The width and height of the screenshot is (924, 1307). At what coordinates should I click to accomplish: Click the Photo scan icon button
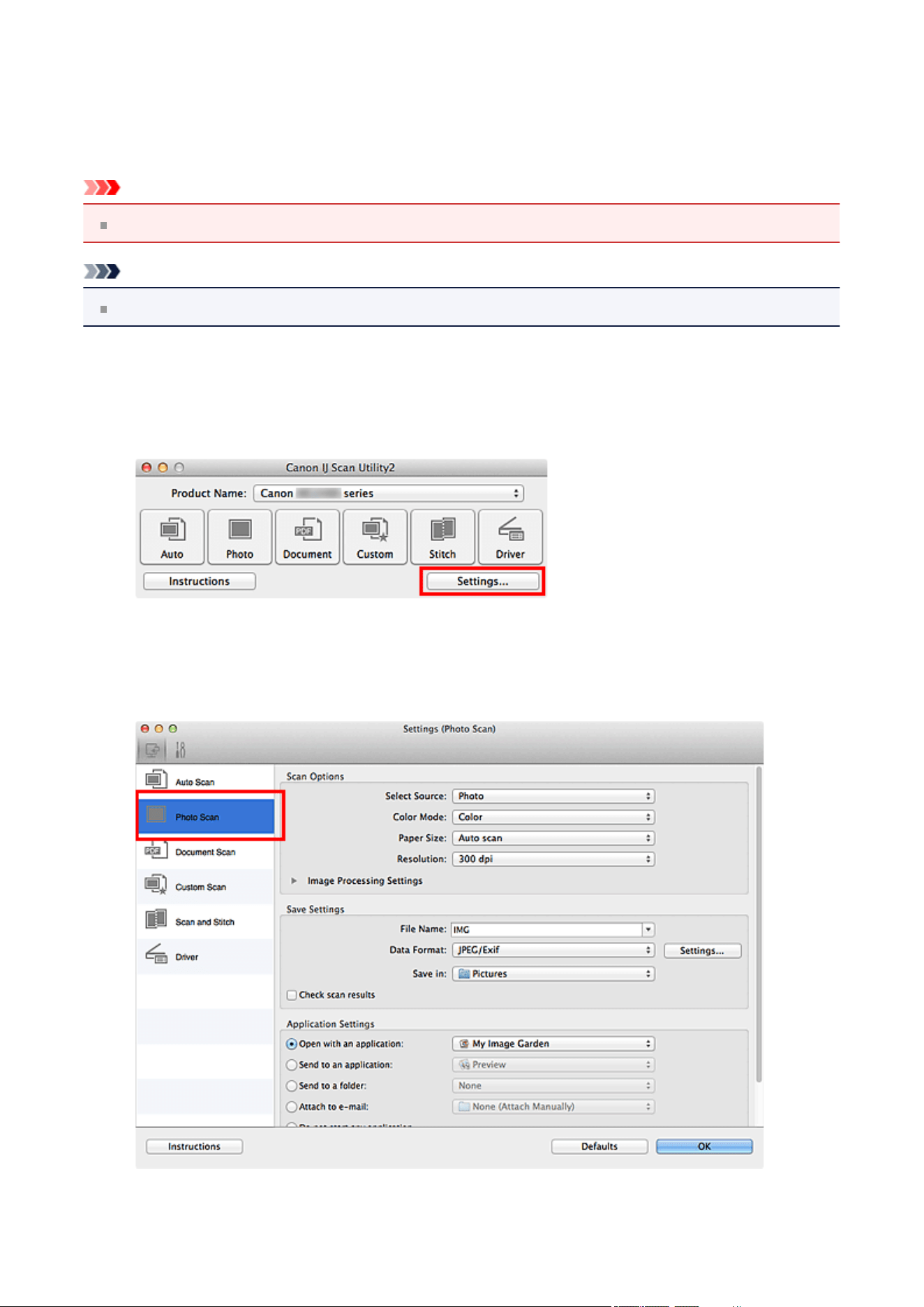(240, 537)
